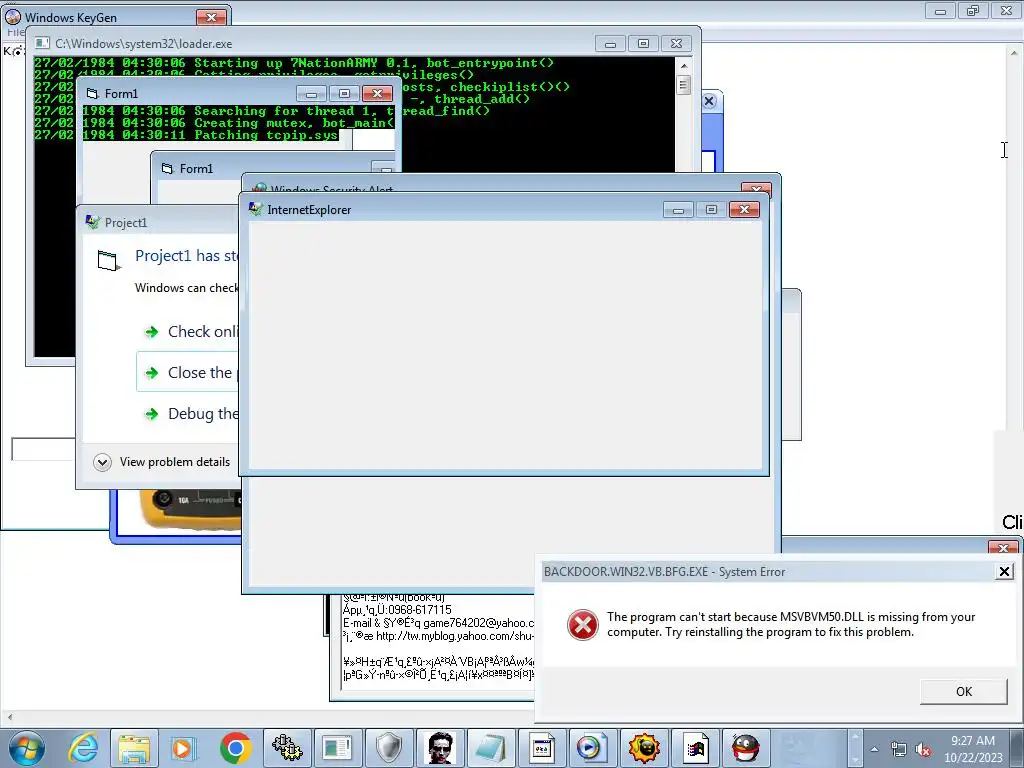Open the muted volume tray icon
1024x768 pixels.
(x=923, y=749)
